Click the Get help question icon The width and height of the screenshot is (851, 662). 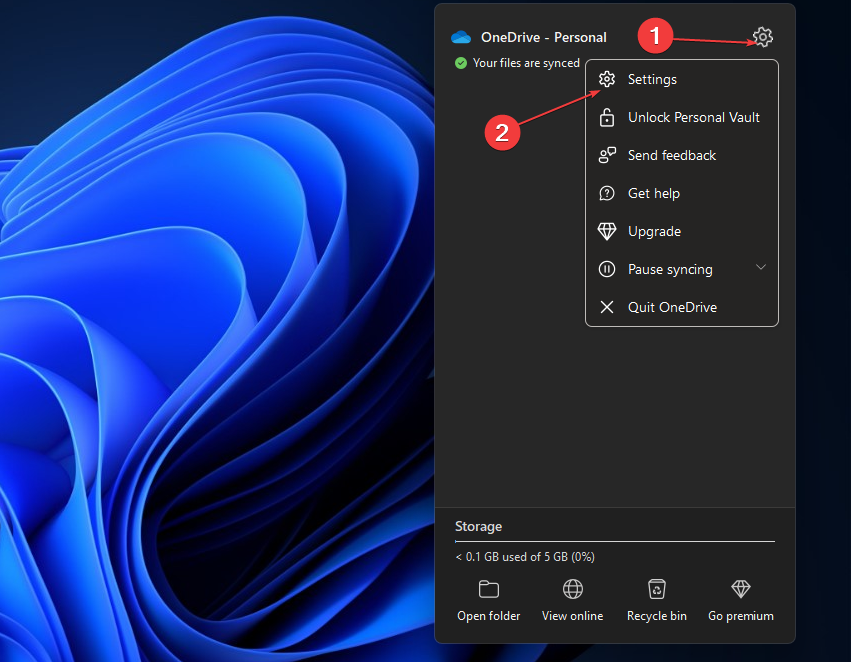tap(607, 193)
